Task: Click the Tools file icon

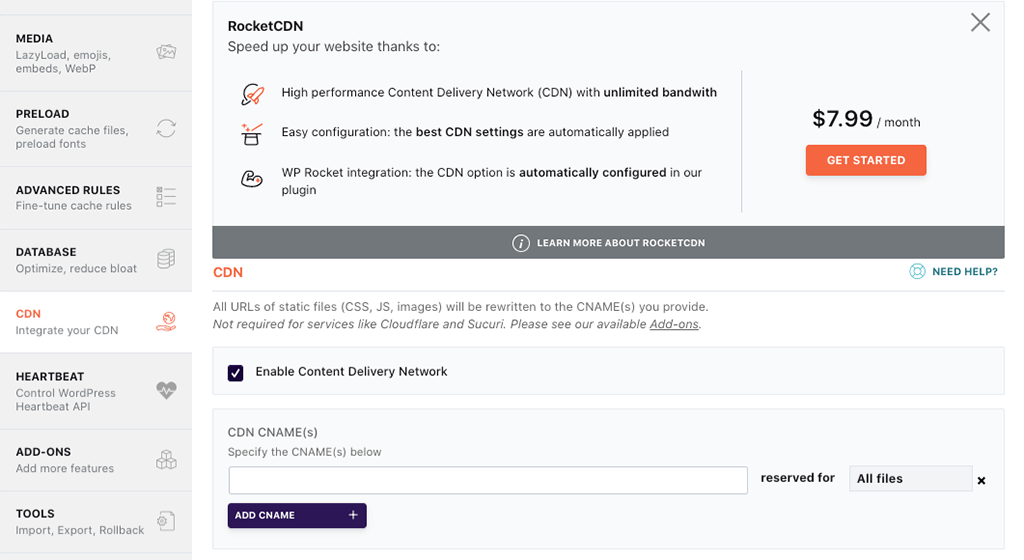Action: coord(166,521)
